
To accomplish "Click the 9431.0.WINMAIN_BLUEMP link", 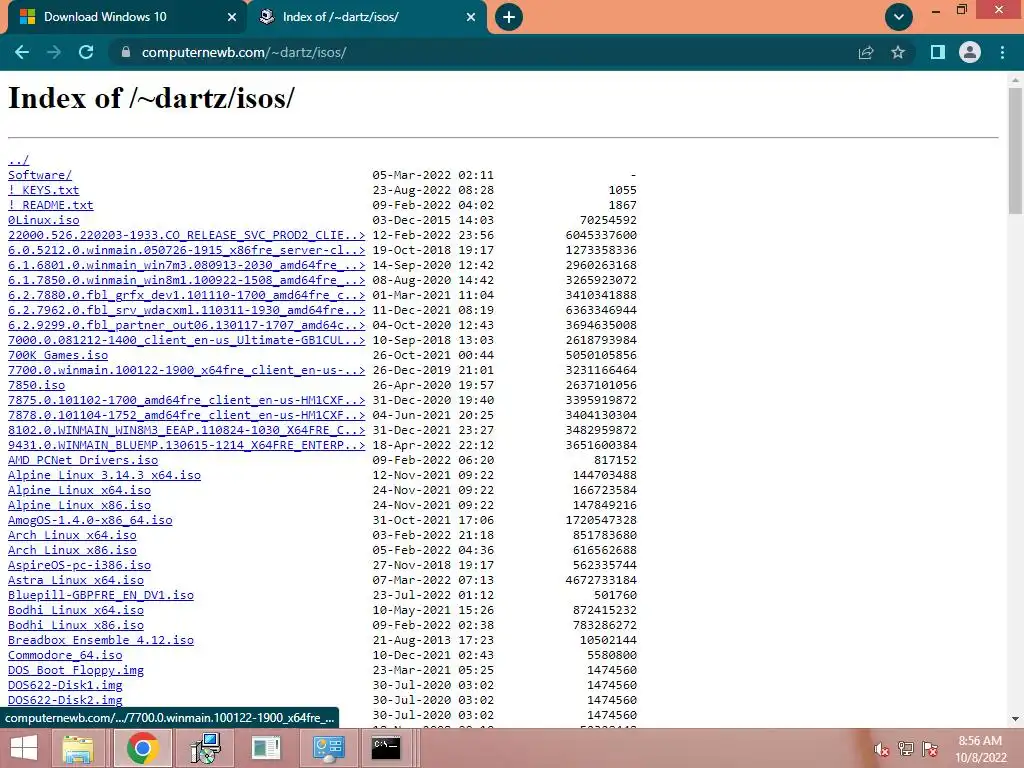I will pos(187,445).
